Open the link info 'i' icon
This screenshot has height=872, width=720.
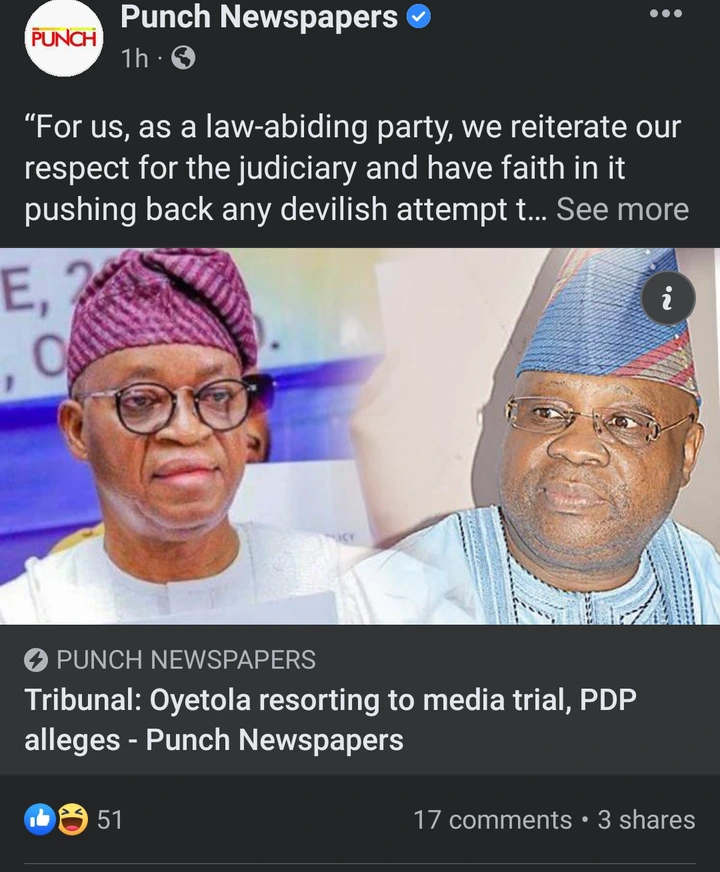[668, 299]
